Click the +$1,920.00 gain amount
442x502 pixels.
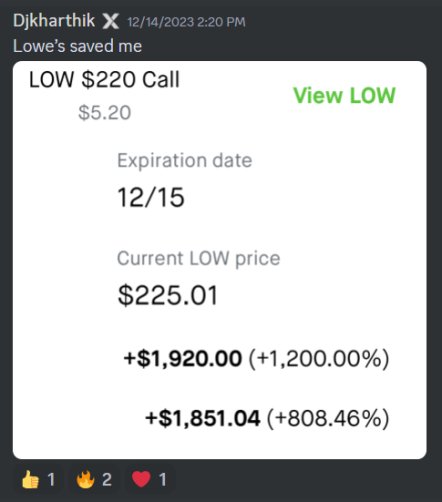pyautogui.click(x=182, y=359)
